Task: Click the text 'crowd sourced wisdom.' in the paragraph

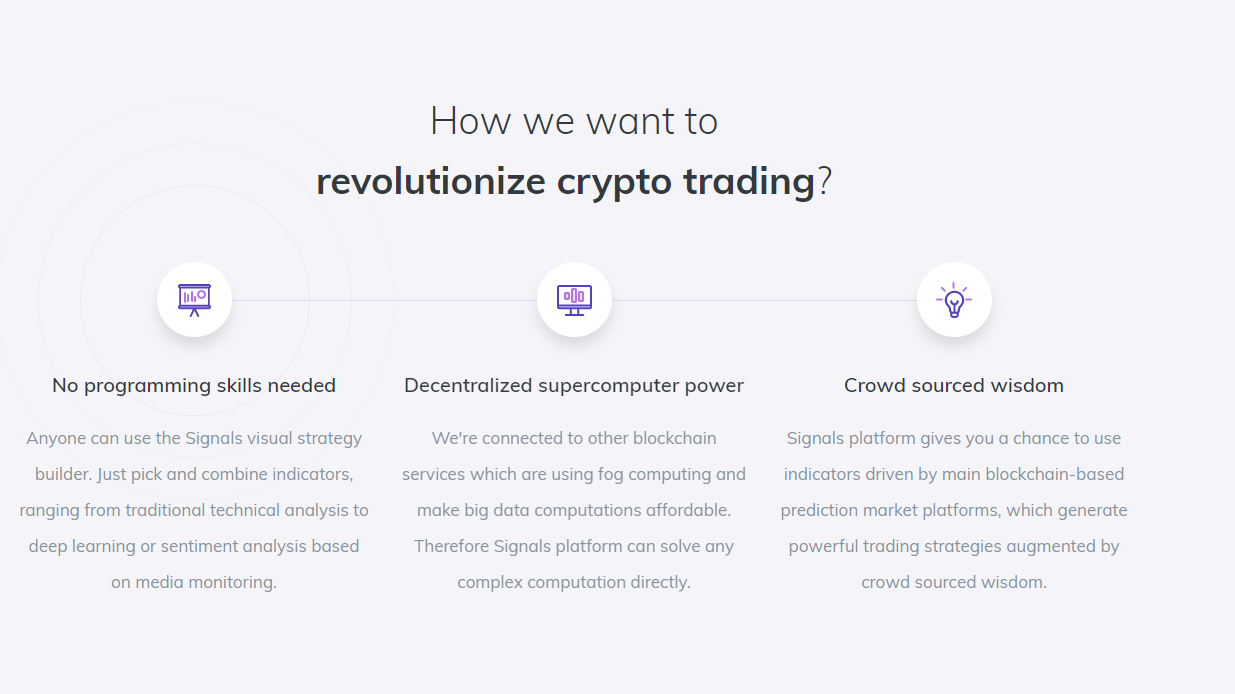Action: click(954, 582)
